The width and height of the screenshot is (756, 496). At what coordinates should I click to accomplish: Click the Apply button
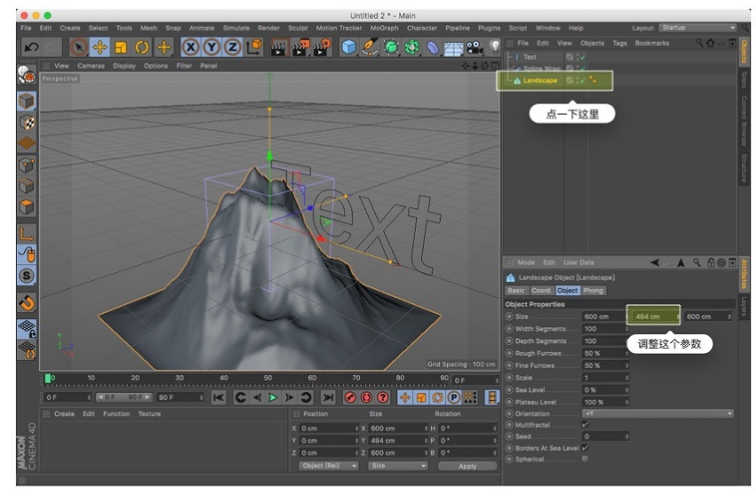click(x=468, y=466)
